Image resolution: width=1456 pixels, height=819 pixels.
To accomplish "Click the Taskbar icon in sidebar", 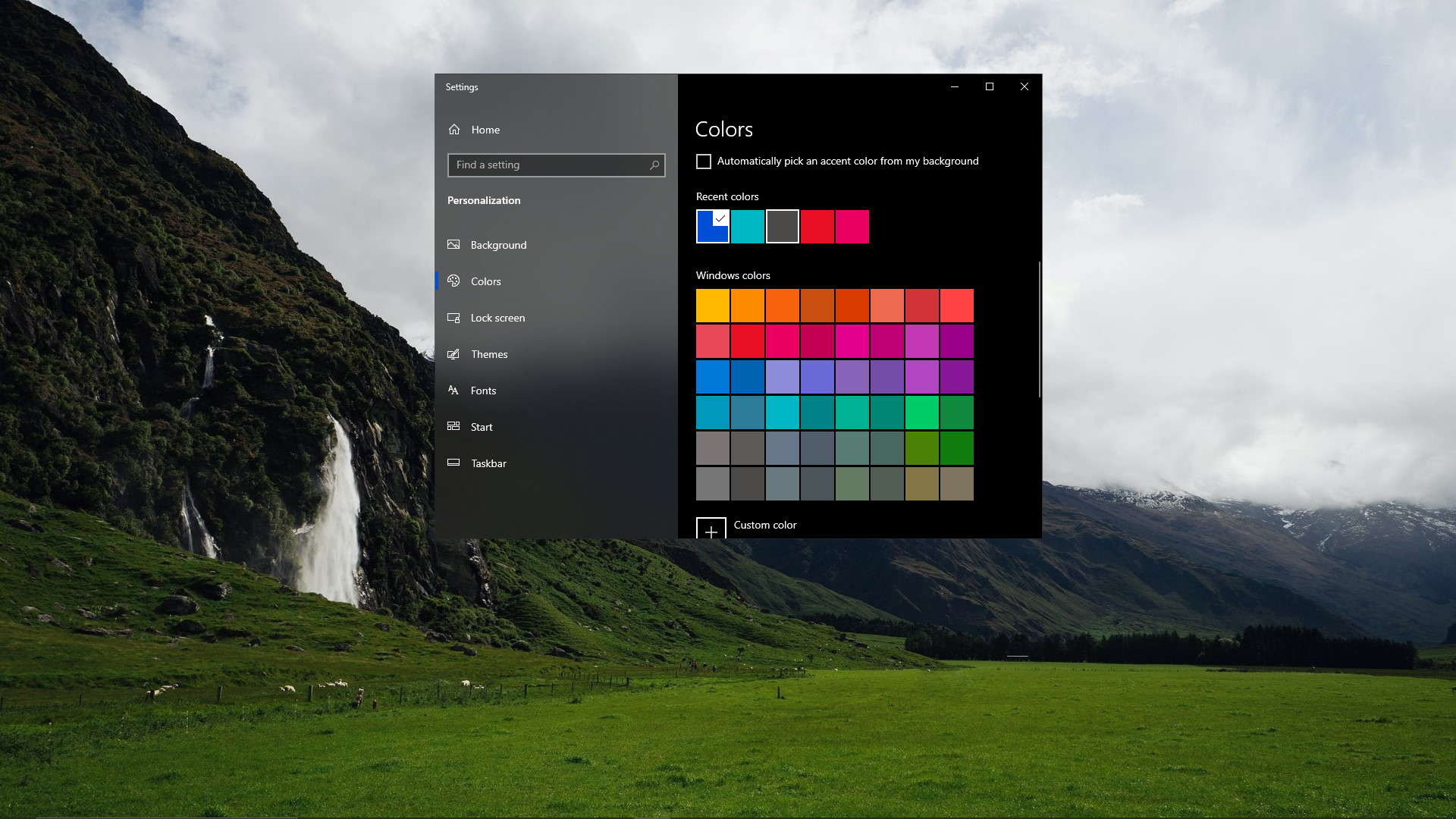I will tap(453, 463).
